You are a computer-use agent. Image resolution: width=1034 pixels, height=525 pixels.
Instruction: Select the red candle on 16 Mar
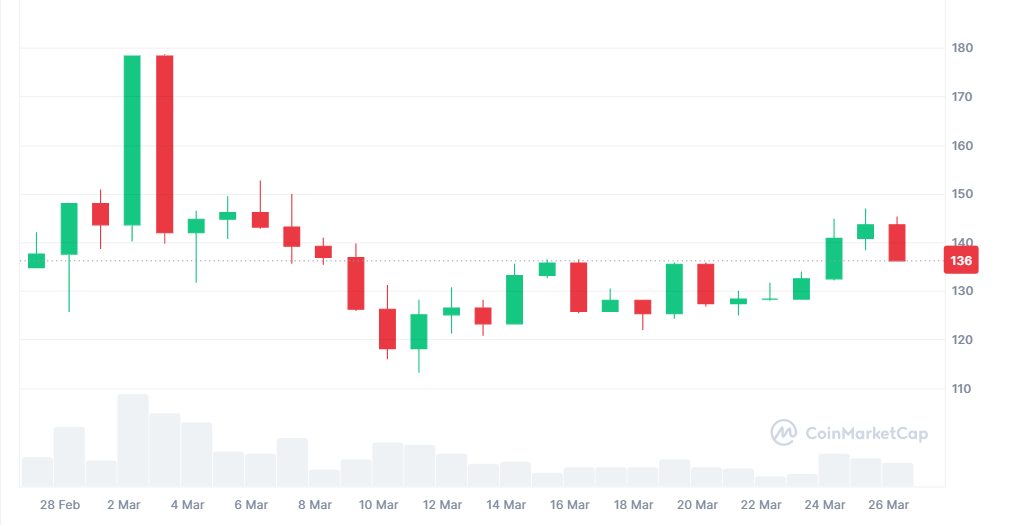578,287
